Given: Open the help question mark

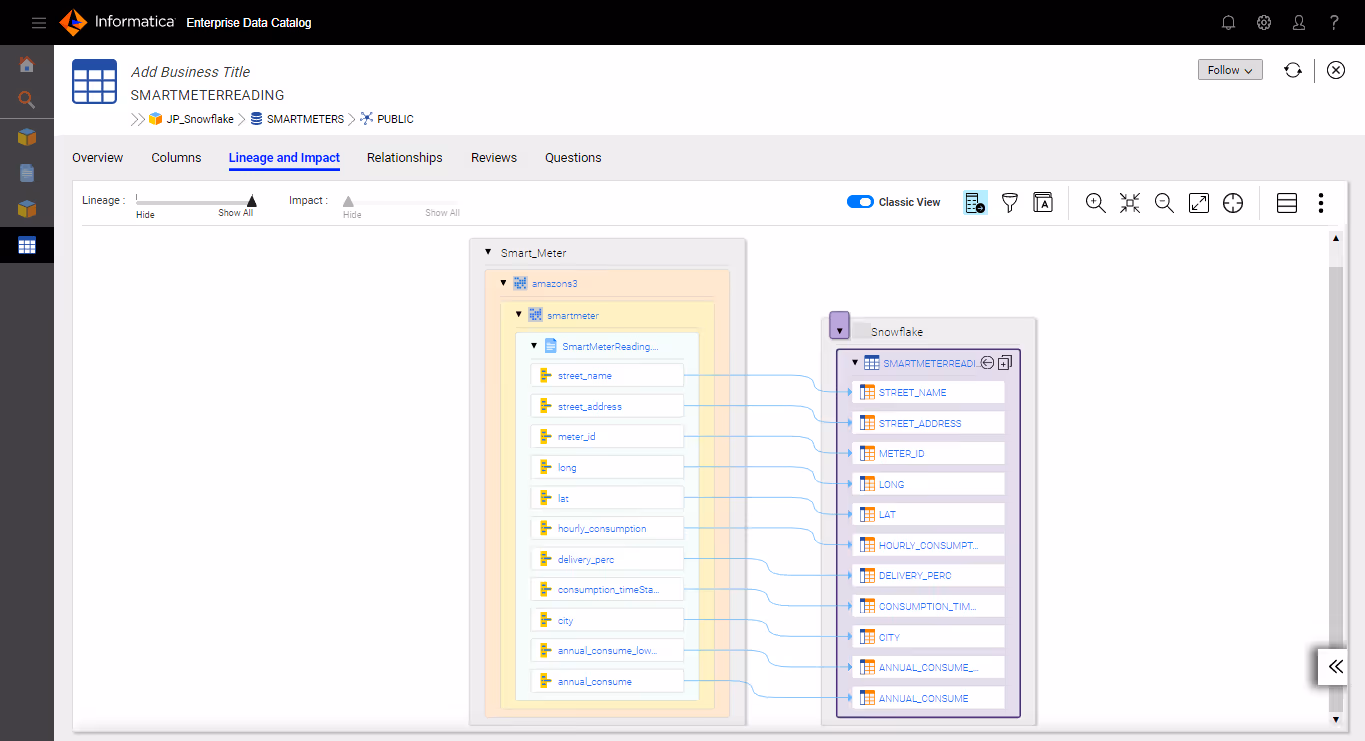Looking at the screenshot, I should coord(1334,22).
